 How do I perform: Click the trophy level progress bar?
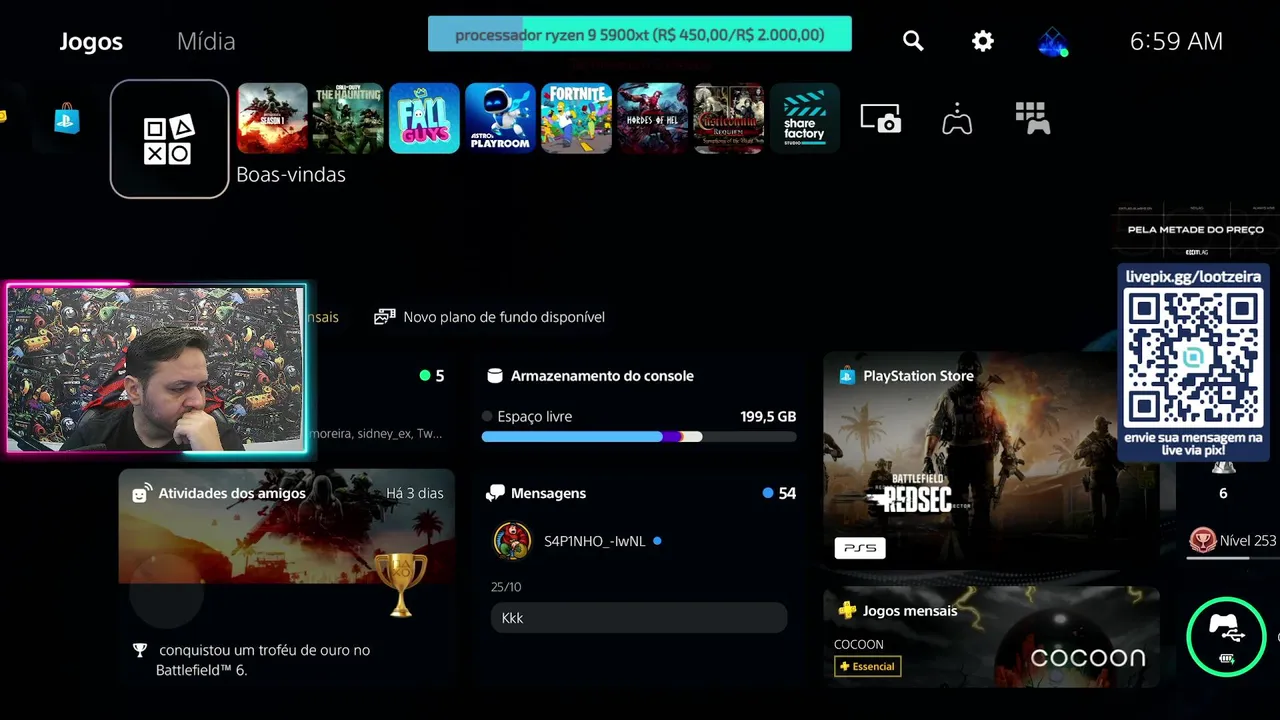(1232, 558)
